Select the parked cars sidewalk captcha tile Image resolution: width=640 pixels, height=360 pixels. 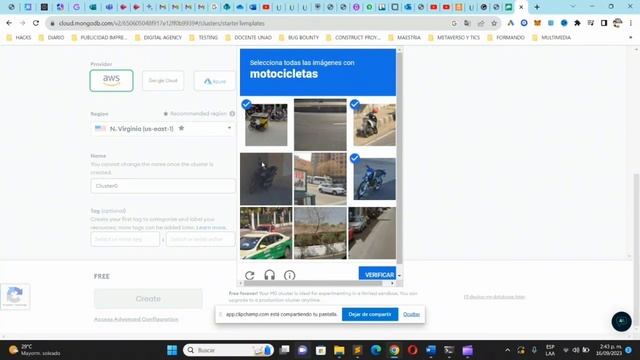click(x=372, y=233)
